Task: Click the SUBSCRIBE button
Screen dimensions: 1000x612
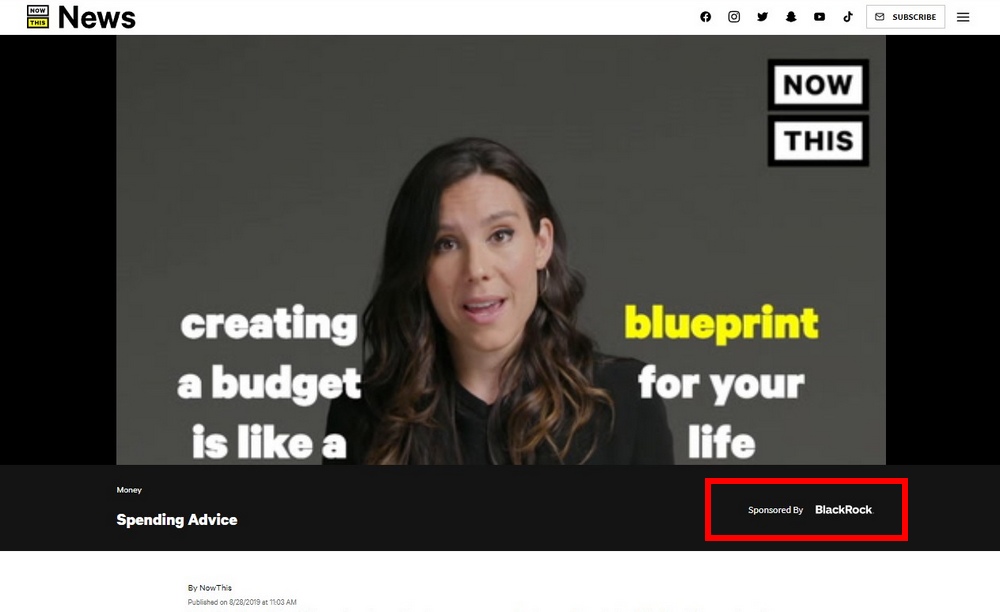Action: coord(905,17)
